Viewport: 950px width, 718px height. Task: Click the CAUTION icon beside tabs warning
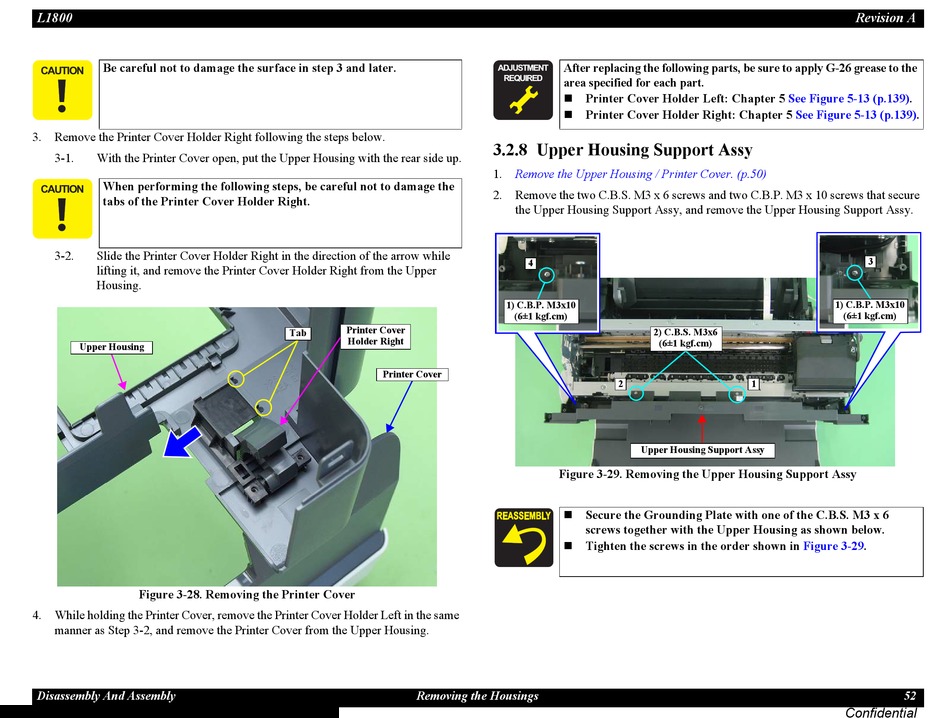62,208
